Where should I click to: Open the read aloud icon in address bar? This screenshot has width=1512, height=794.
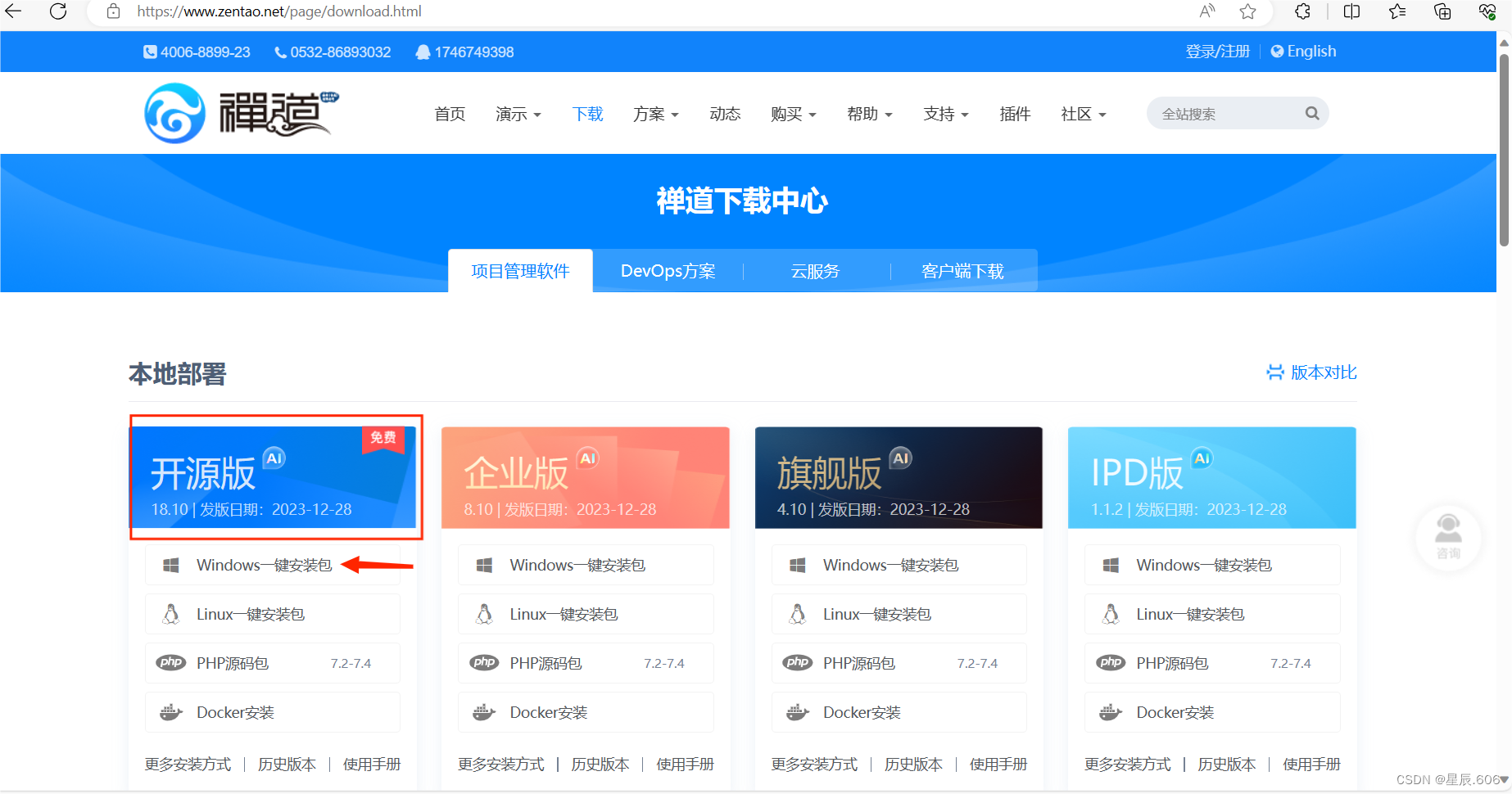(1206, 11)
